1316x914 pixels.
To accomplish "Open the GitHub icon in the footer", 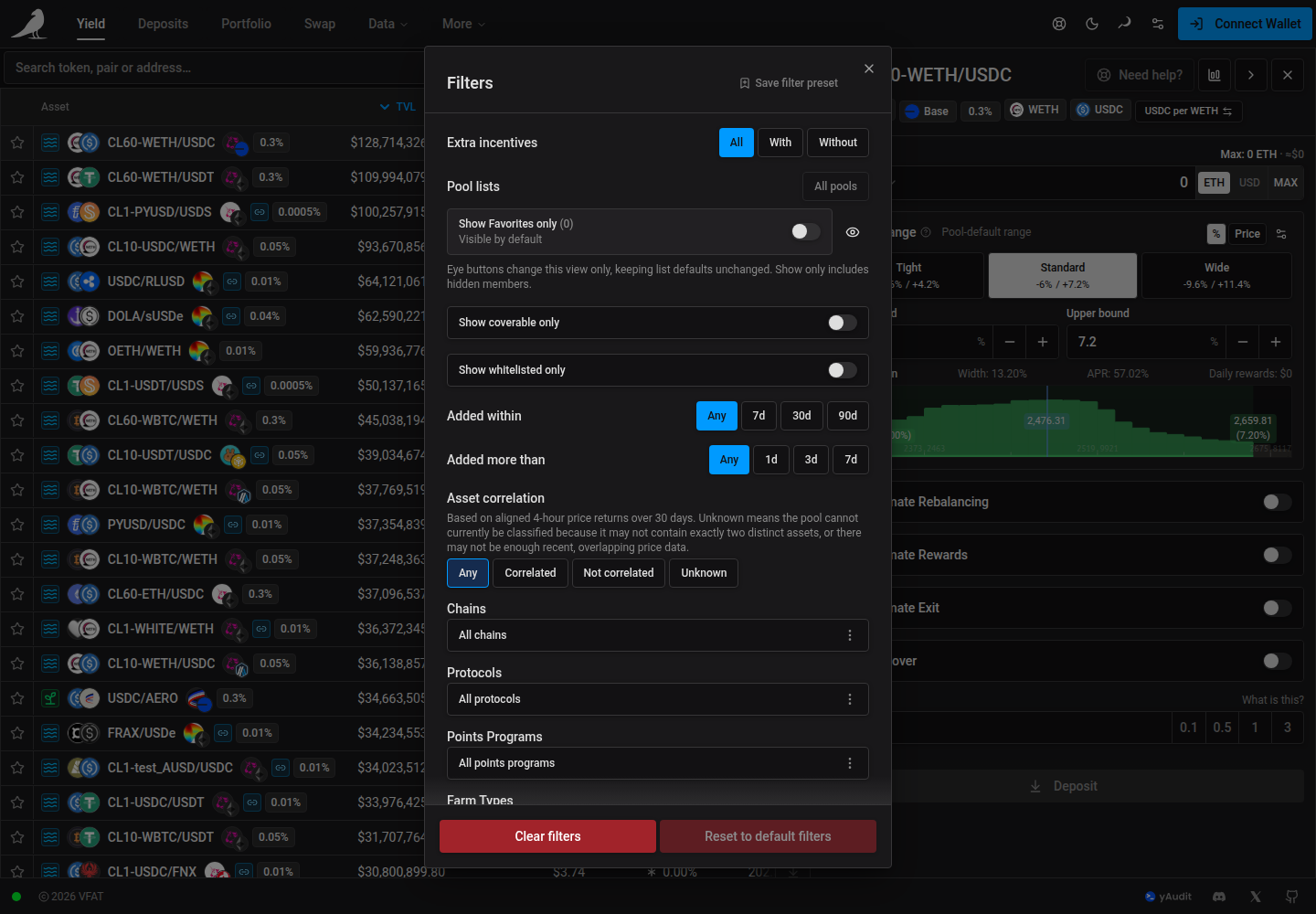I will coord(1292,897).
